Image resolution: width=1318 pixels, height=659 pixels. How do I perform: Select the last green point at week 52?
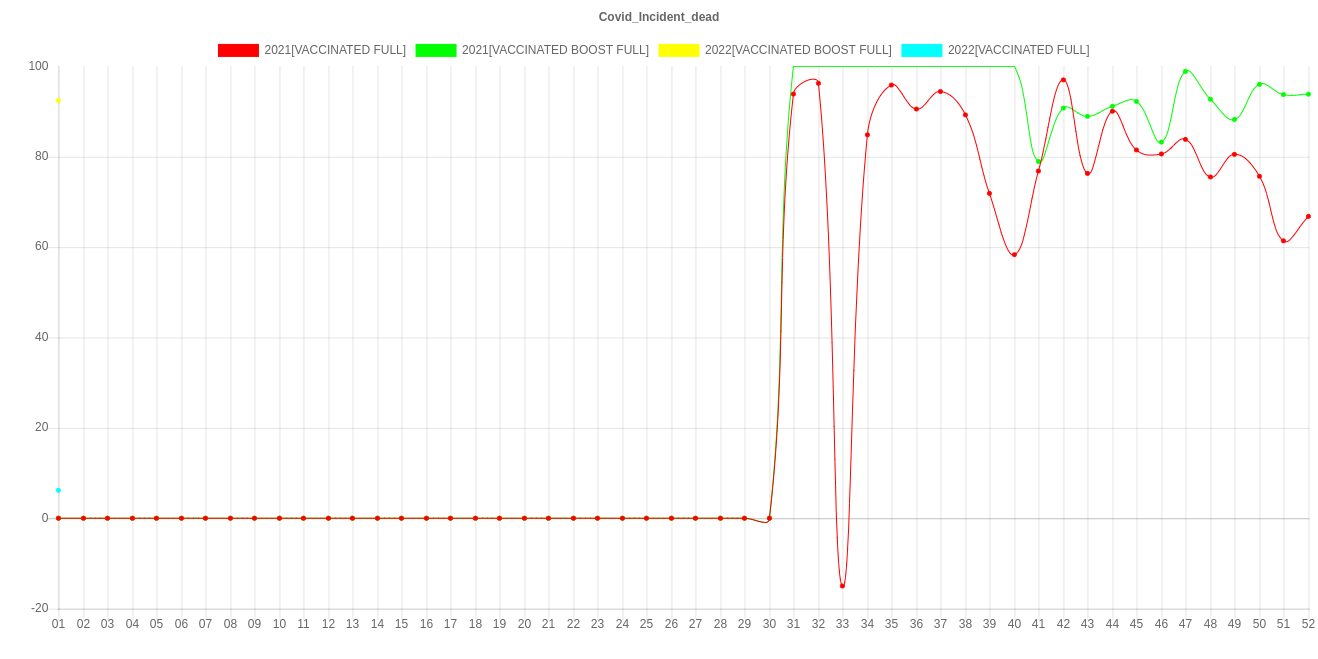1308,94
